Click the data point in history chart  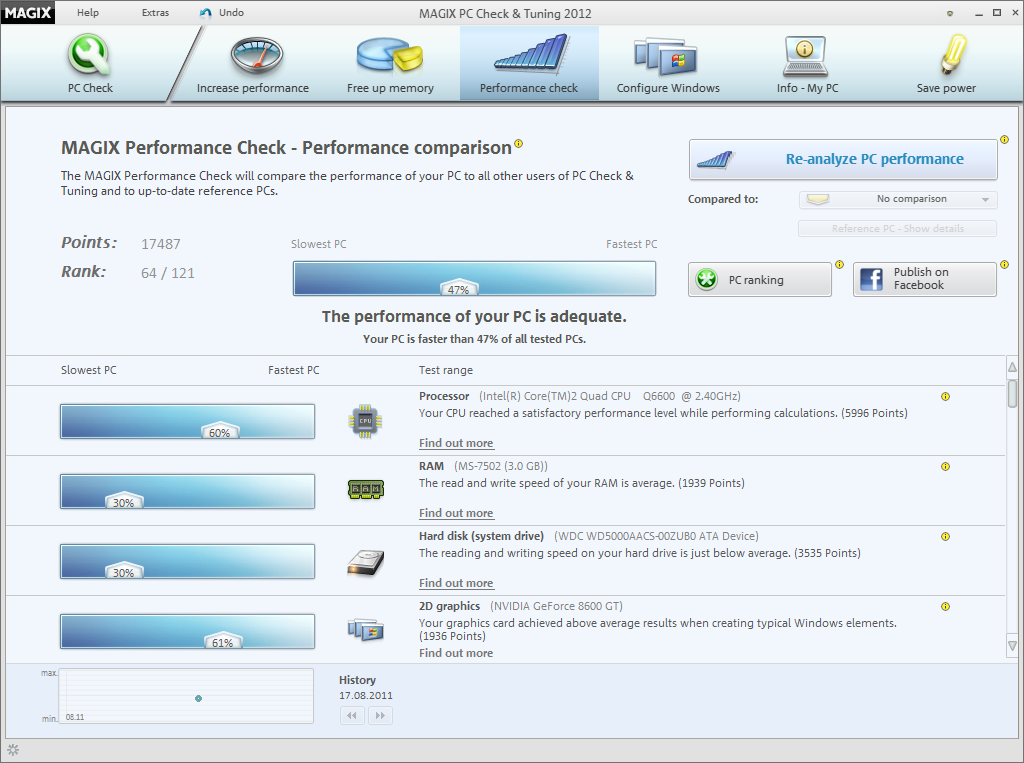pyautogui.click(x=199, y=698)
